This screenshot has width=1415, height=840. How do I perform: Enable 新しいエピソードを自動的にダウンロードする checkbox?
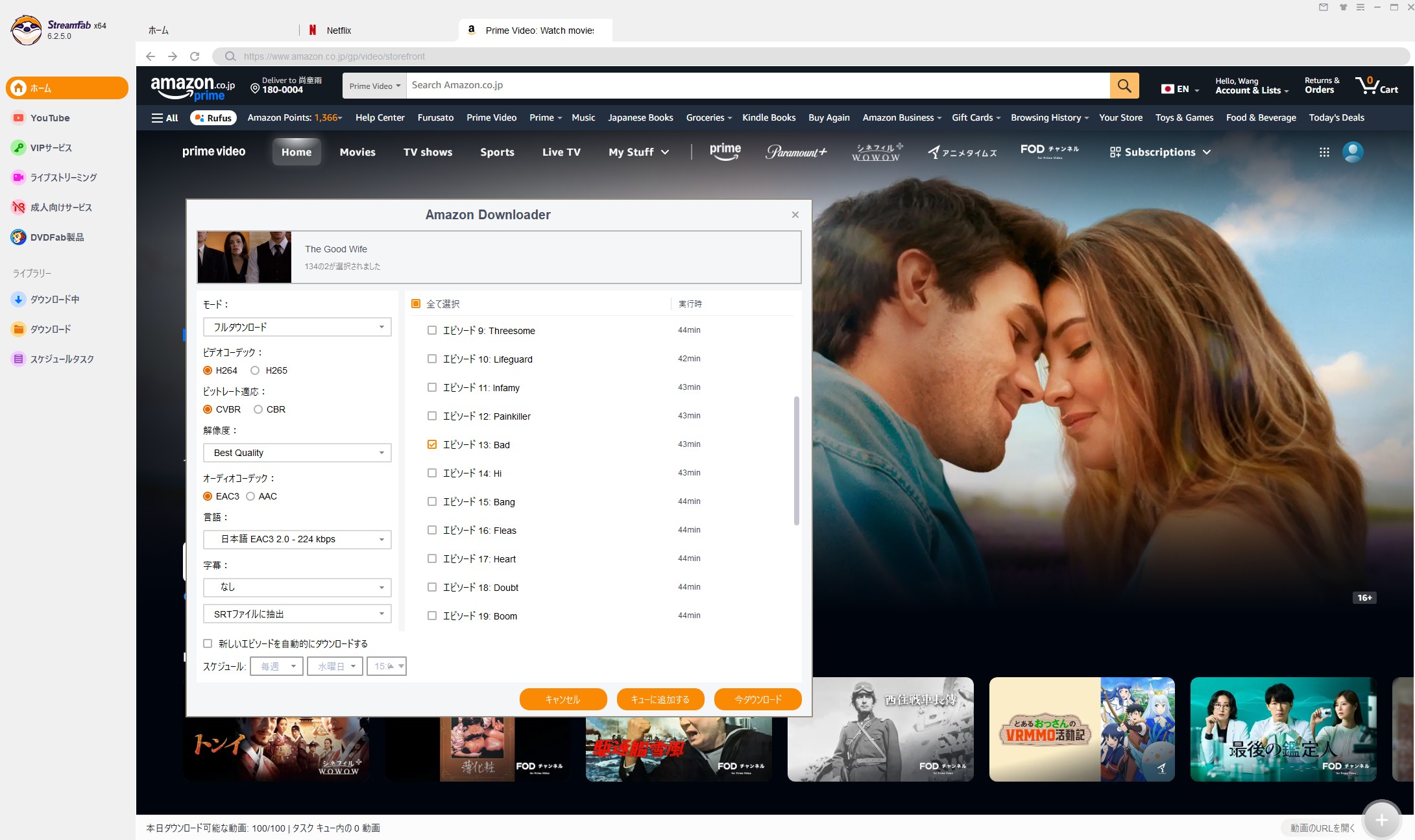point(208,643)
